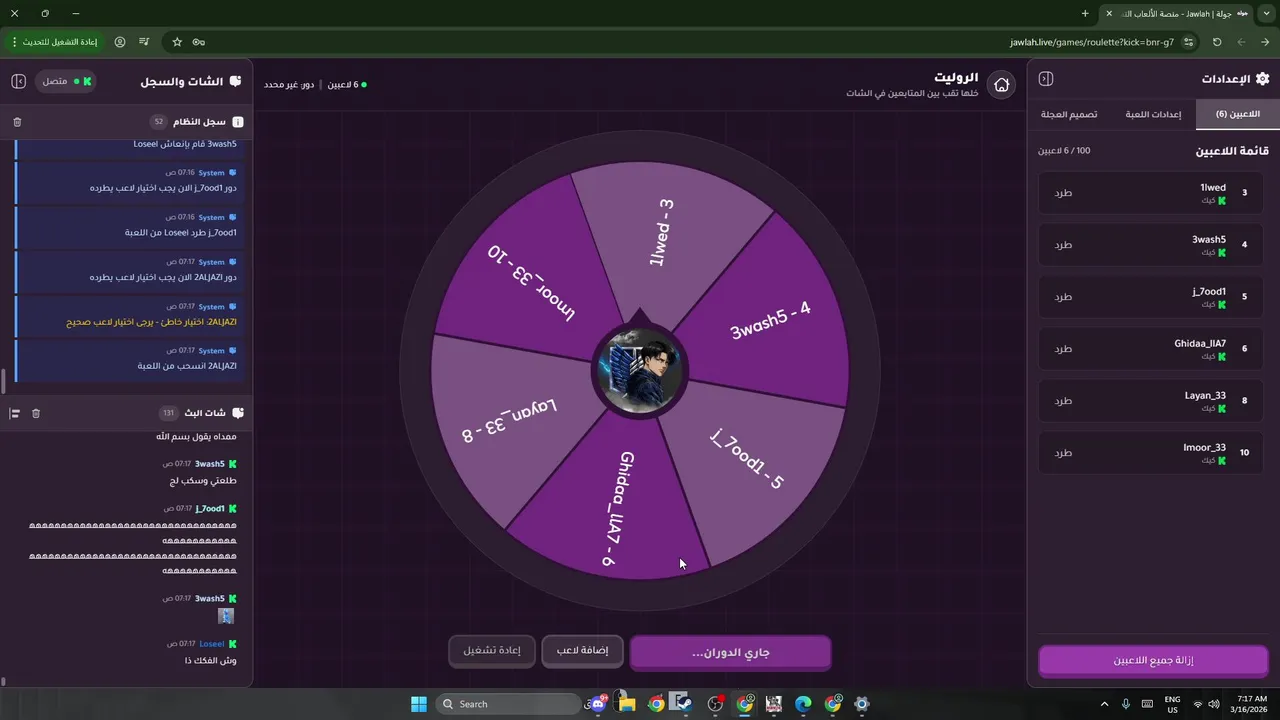
Task: Kick player 3wash5 with طرد
Action: tap(1063, 245)
